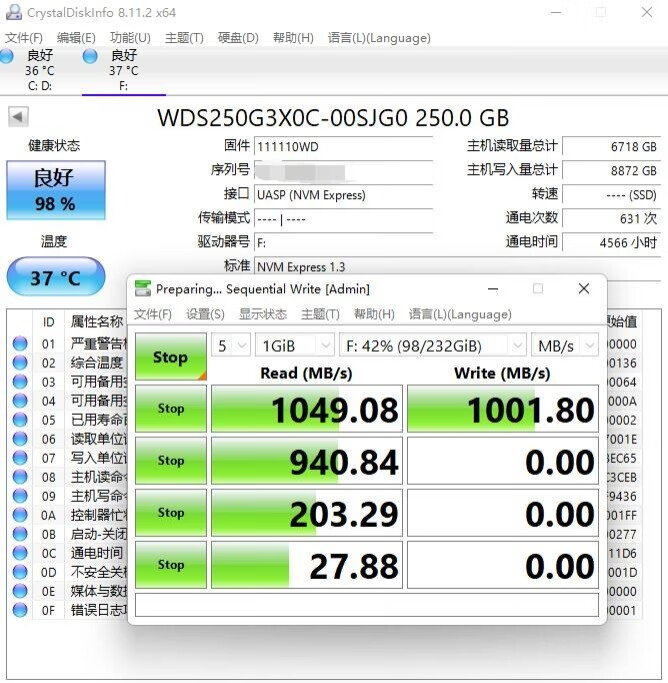Screen dimensions: 668x683
Task: Click the status orb for attribute 04
Action: (x=20, y=401)
